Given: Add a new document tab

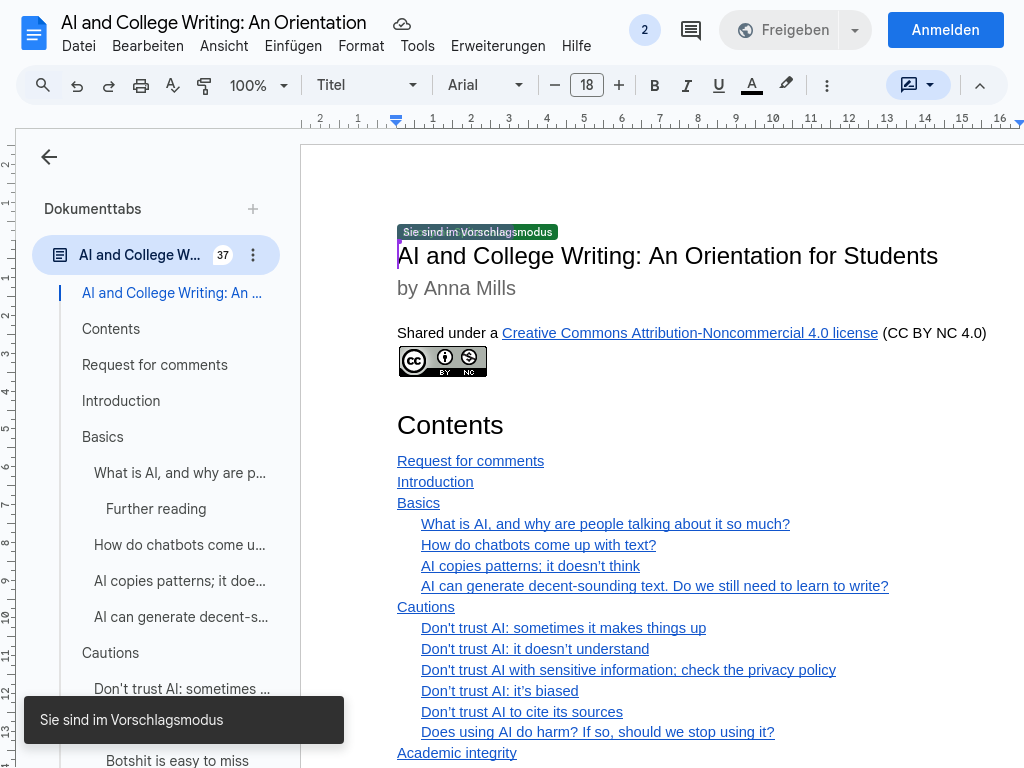Looking at the screenshot, I should click(x=253, y=209).
